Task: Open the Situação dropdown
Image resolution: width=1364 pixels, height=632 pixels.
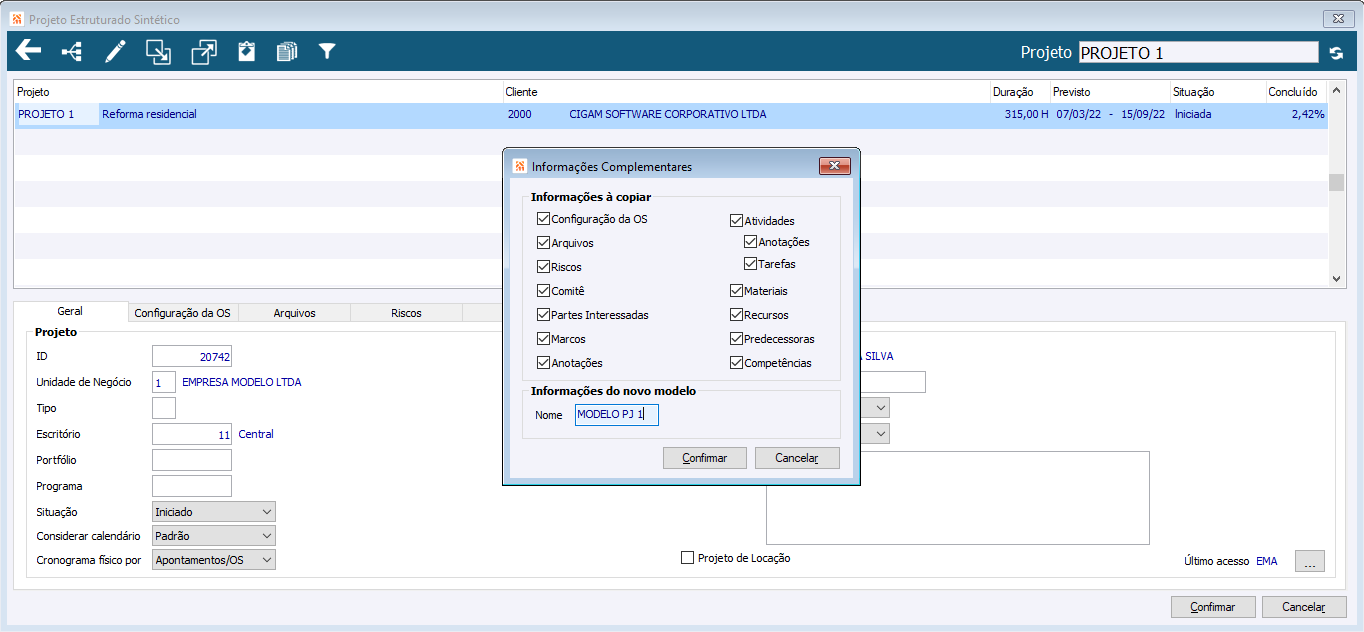Action: click(x=214, y=512)
